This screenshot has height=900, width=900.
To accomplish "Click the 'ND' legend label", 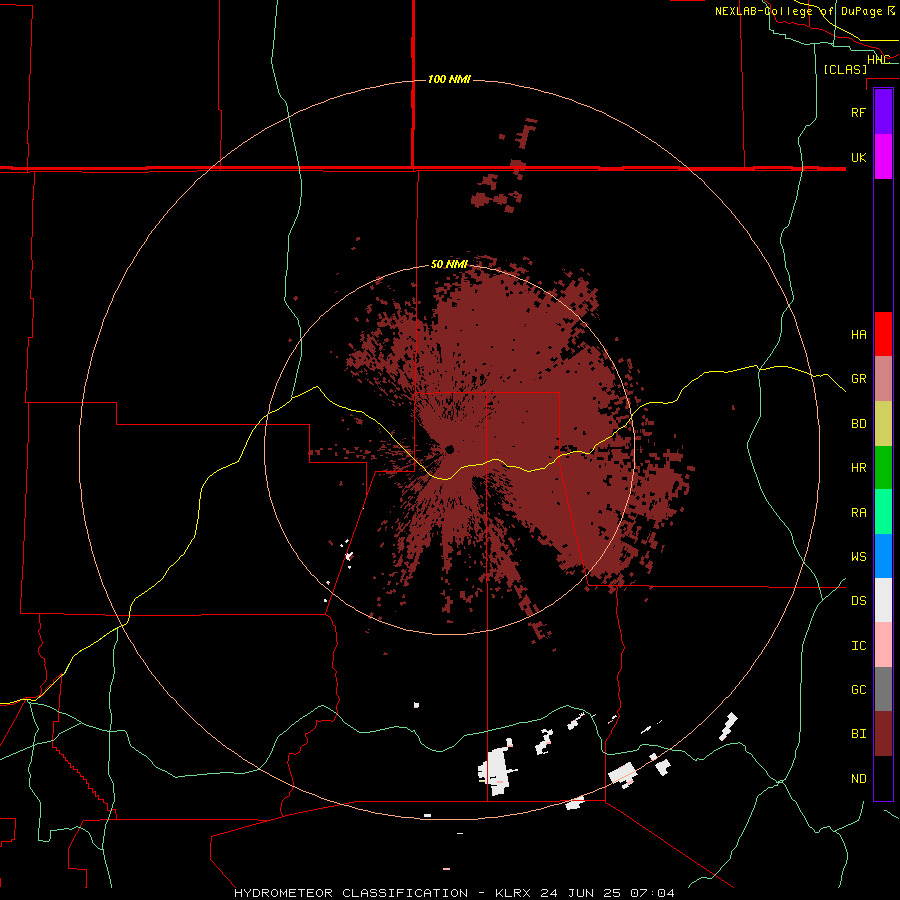I will (x=858, y=779).
